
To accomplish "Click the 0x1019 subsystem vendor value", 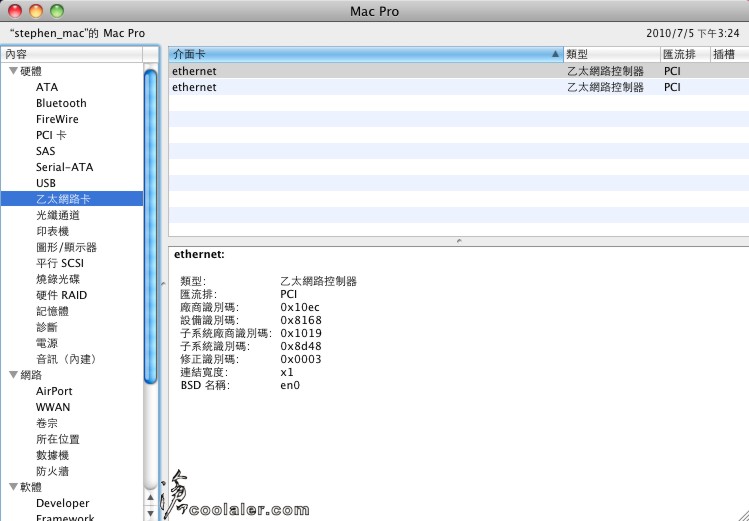I will pyautogui.click(x=301, y=333).
